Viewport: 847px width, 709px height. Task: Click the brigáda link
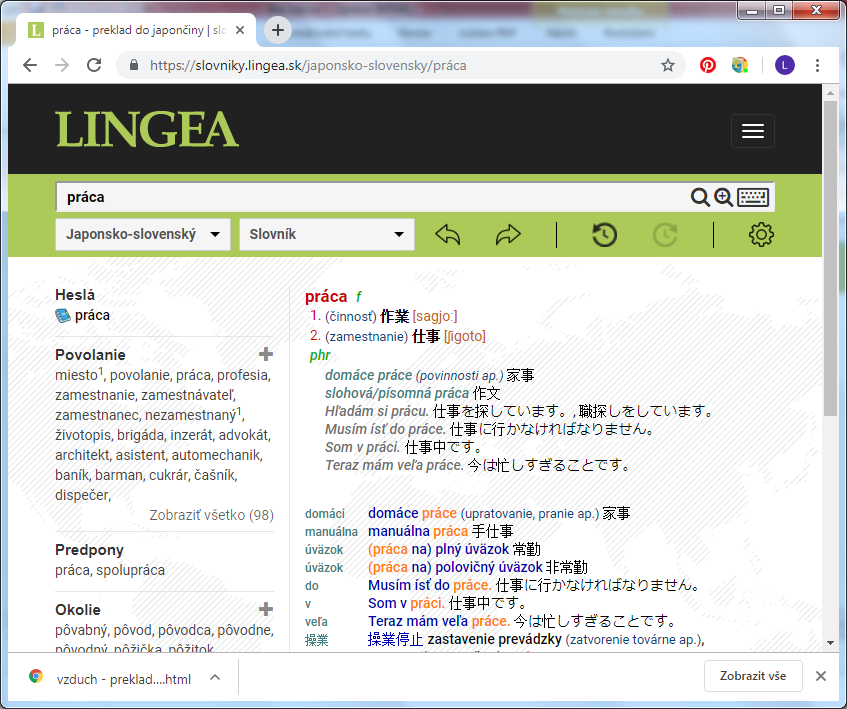[140, 435]
